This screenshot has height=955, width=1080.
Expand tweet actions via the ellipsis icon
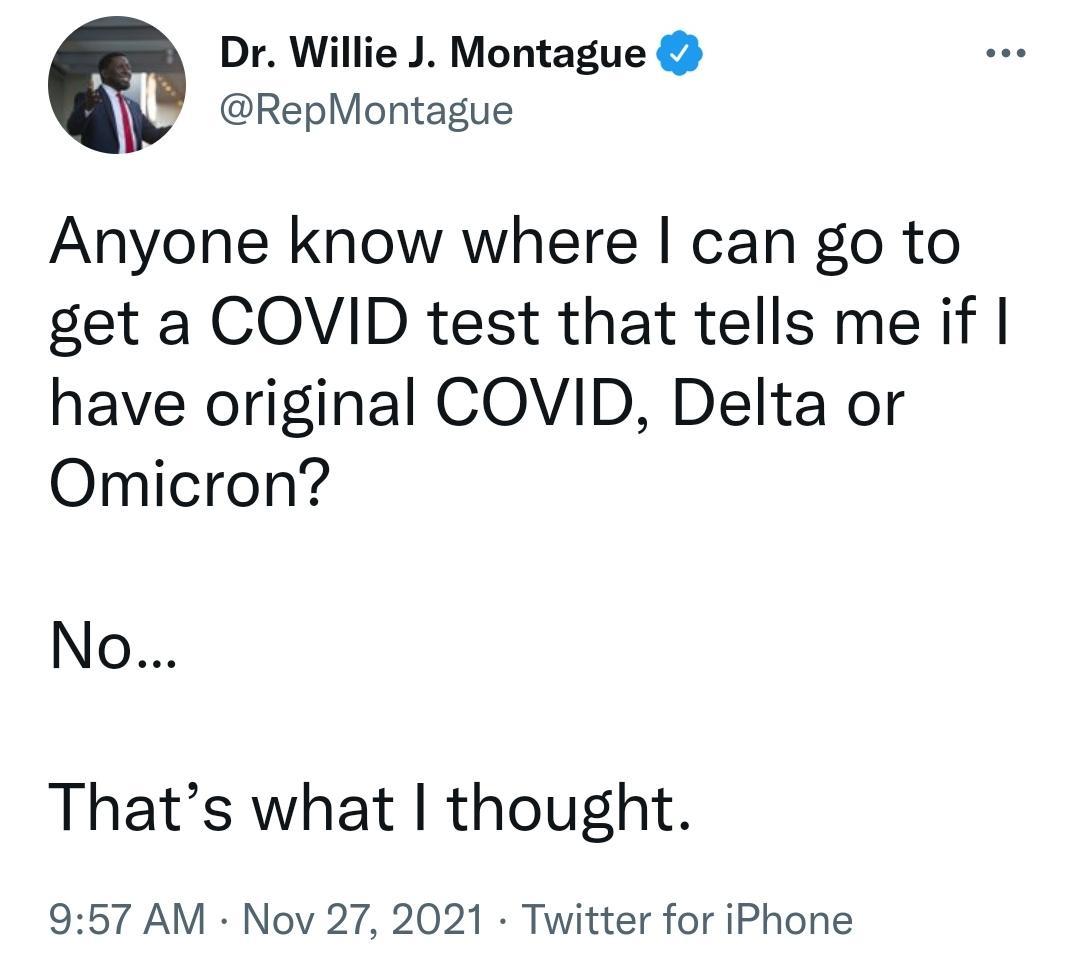click(1006, 53)
